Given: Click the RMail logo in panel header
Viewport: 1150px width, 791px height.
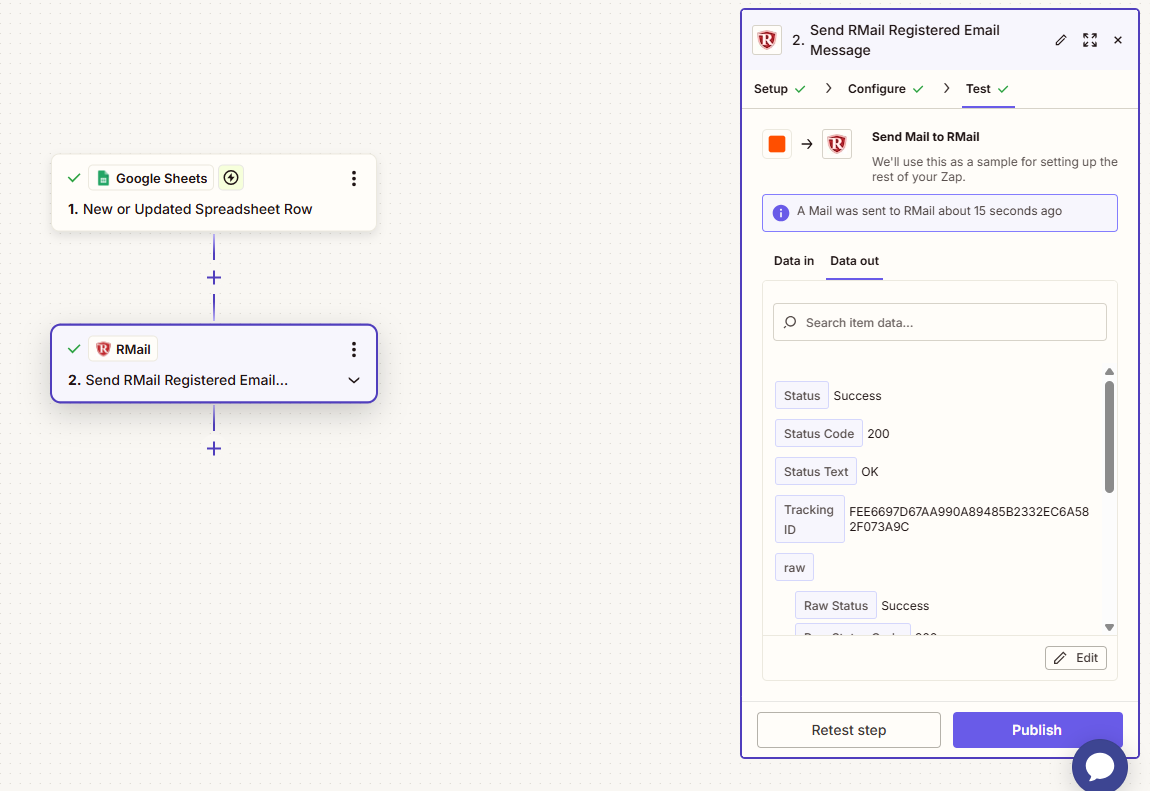Looking at the screenshot, I should [x=767, y=40].
